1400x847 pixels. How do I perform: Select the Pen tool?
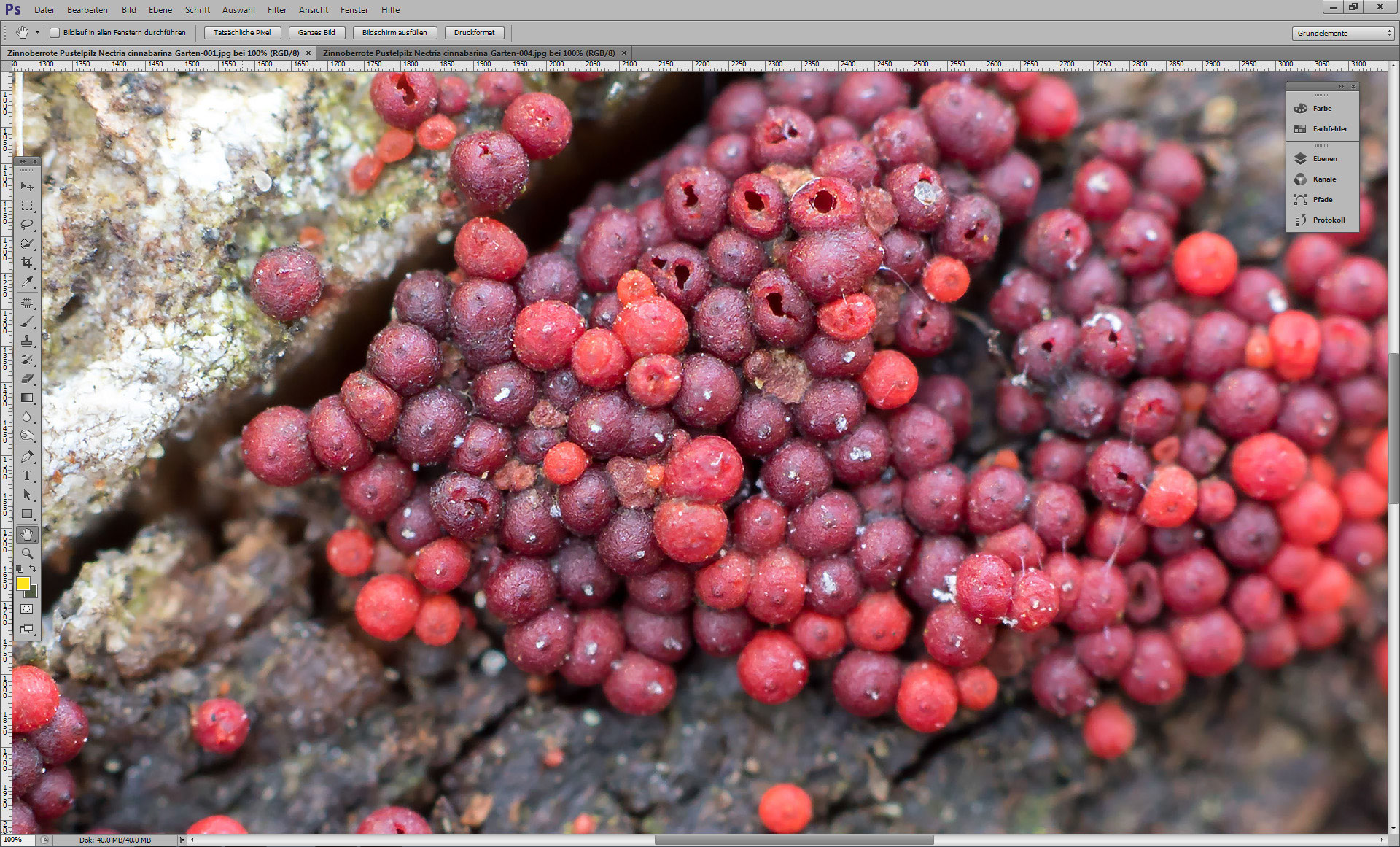[x=27, y=457]
